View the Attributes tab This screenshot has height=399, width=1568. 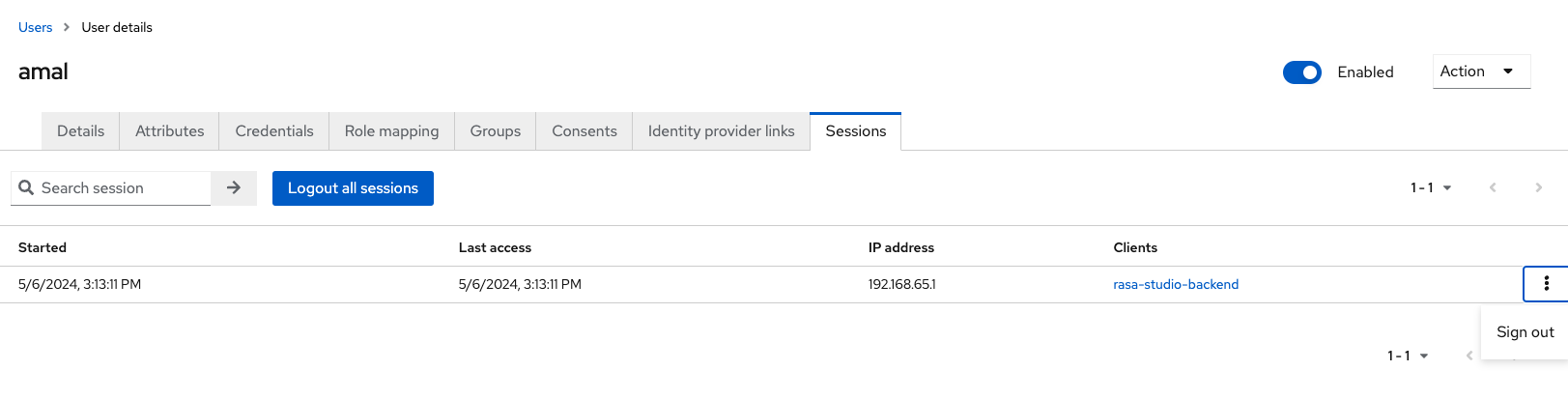tap(169, 131)
